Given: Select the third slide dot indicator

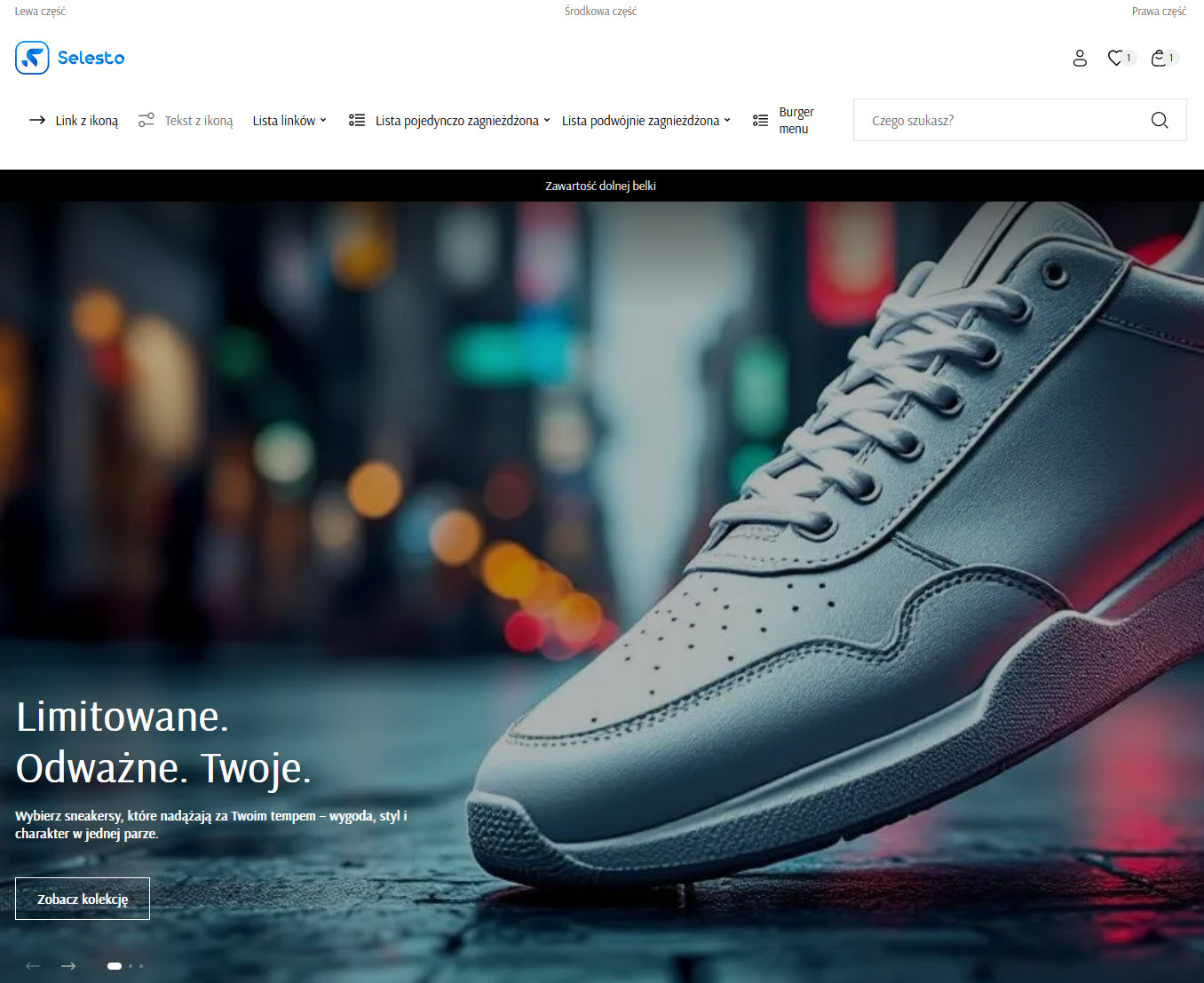Looking at the screenshot, I should 141,965.
